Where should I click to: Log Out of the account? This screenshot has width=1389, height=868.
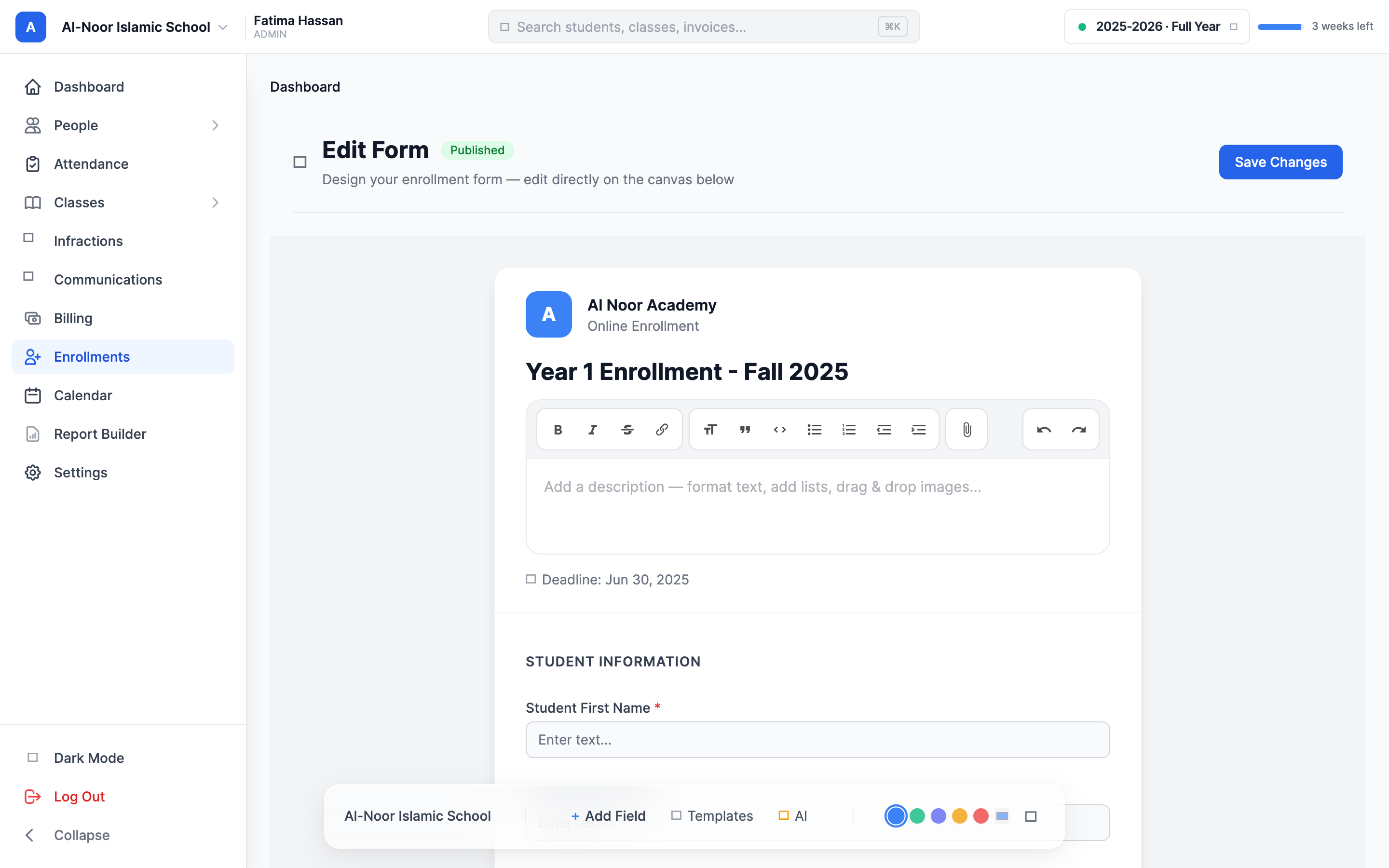[x=123, y=797]
